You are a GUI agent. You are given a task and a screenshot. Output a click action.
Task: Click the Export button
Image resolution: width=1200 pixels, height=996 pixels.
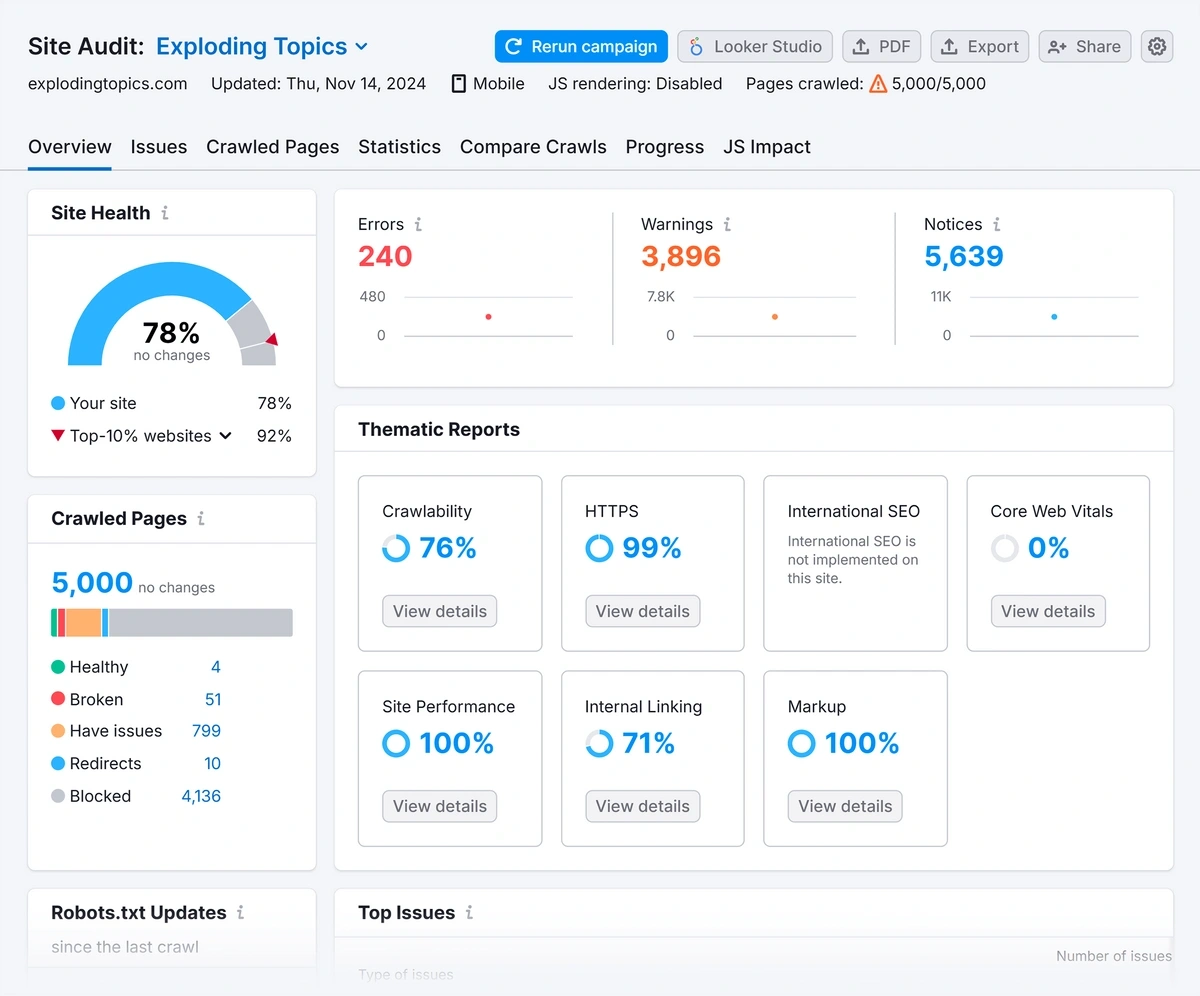[x=980, y=47]
